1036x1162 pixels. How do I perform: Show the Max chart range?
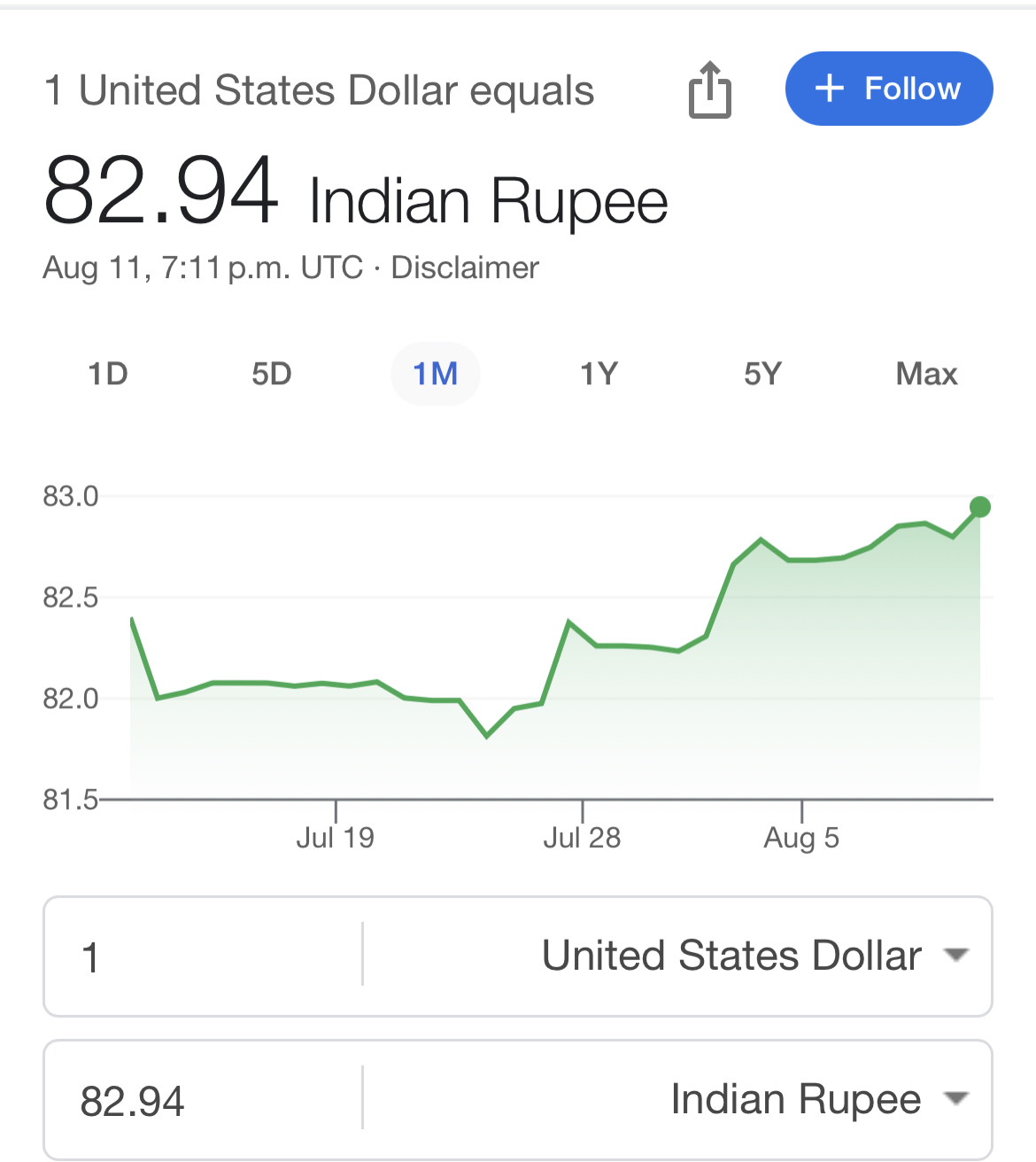point(926,374)
